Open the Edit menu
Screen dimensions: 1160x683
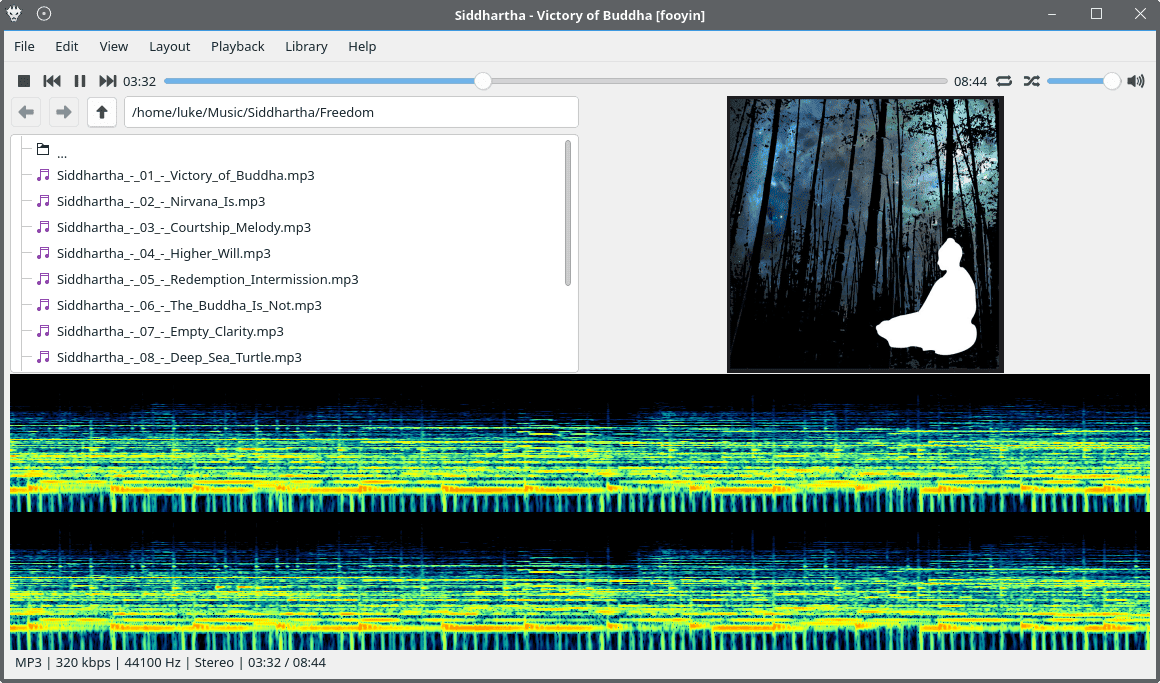(x=67, y=46)
